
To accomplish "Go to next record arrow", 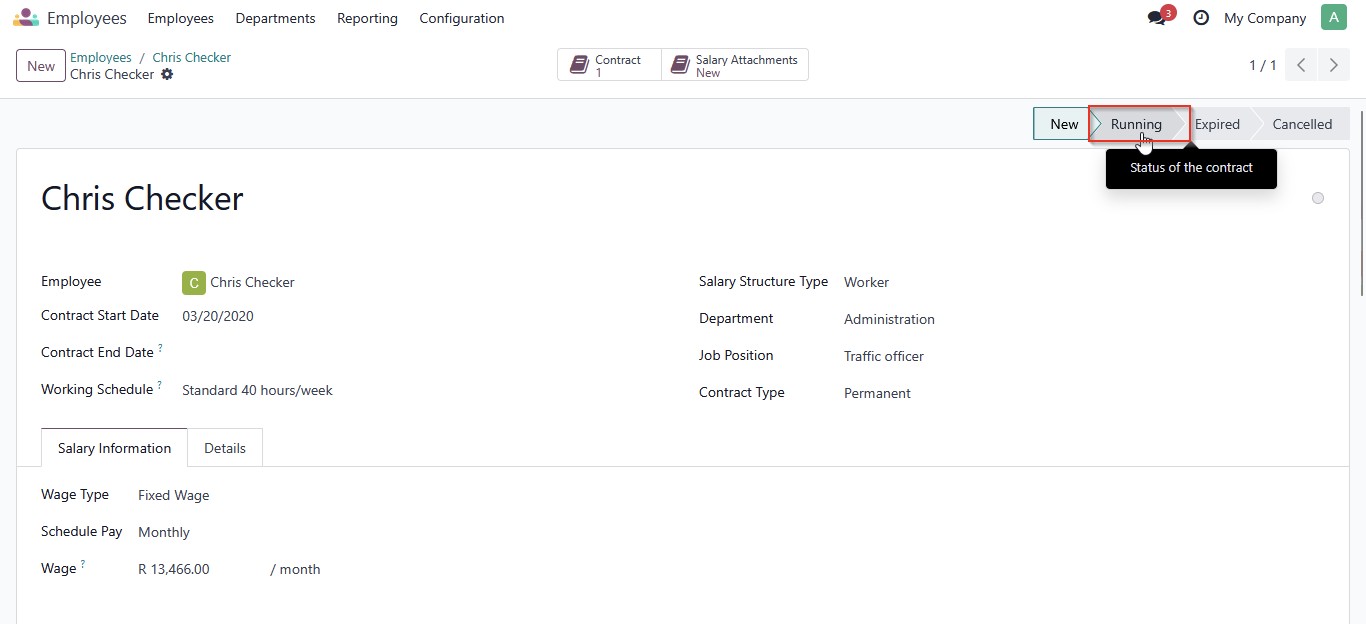I will (x=1334, y=65).
